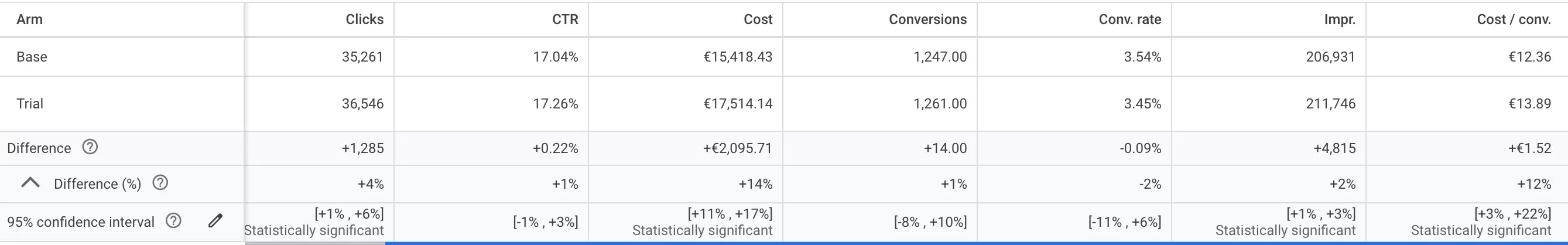
Task: Sort by Impr. column header
Action: (1340, 19)
